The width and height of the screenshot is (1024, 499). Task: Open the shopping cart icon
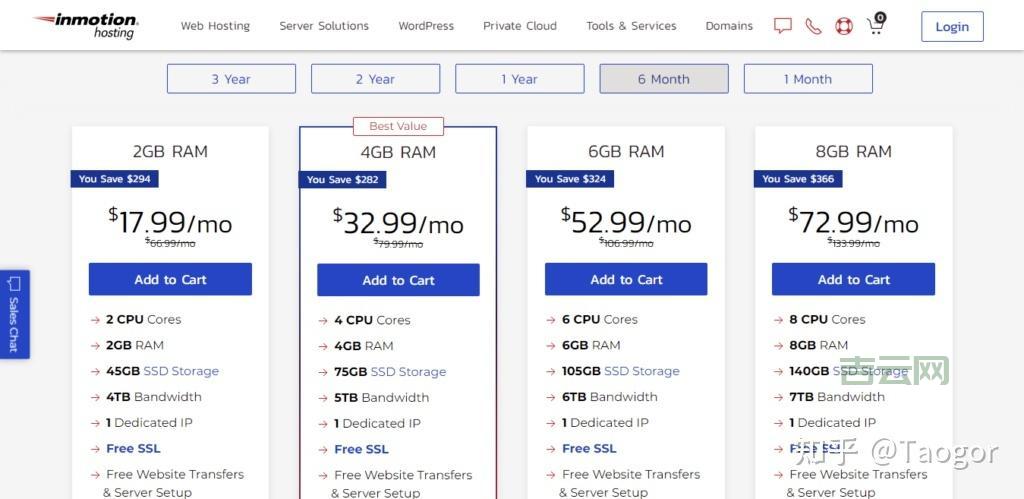coord(876,25)
